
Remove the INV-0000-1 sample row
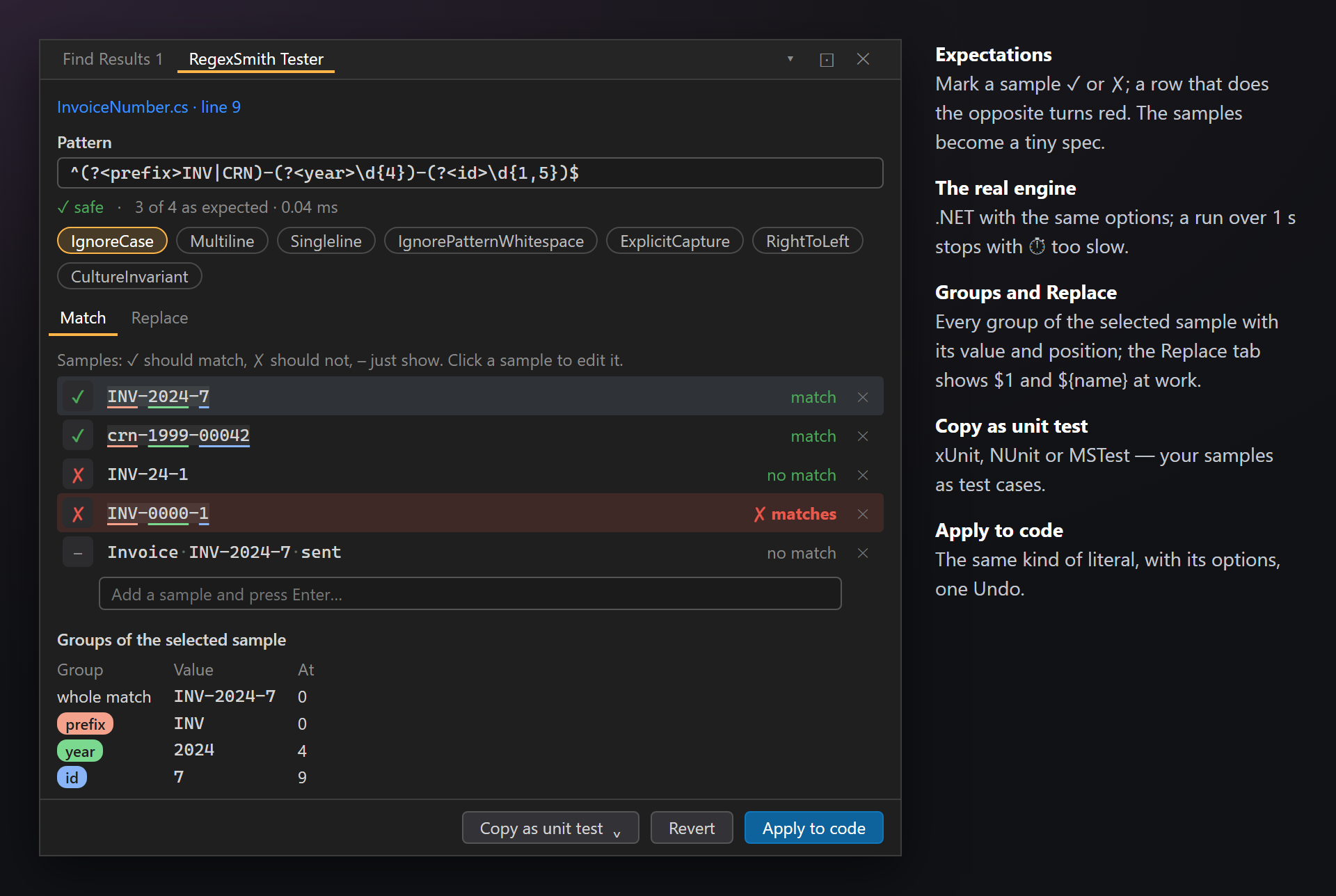[x=863, y=513]
